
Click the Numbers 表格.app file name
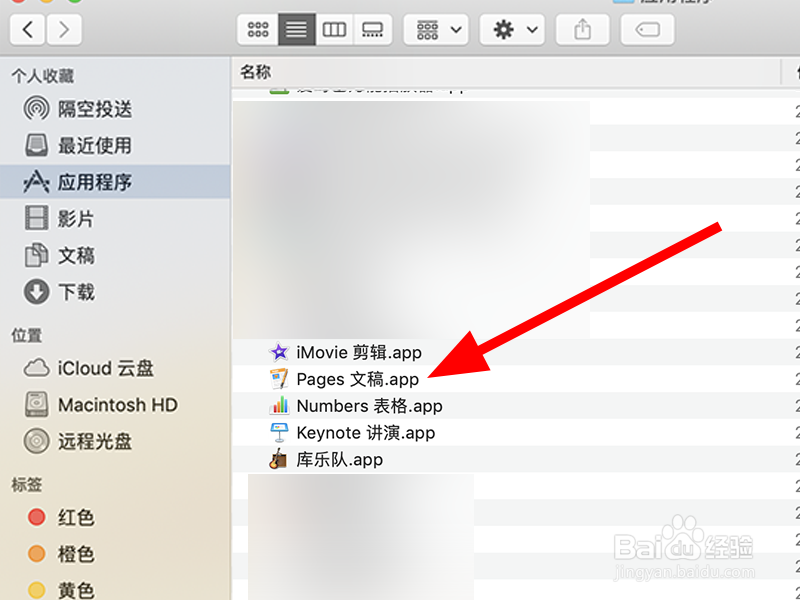click(369, 406)
